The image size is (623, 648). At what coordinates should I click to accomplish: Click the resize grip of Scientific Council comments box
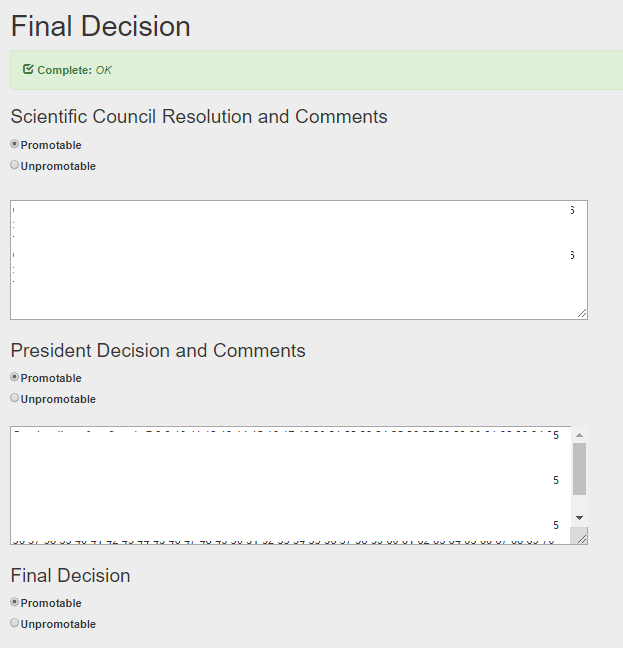point(582,314)
